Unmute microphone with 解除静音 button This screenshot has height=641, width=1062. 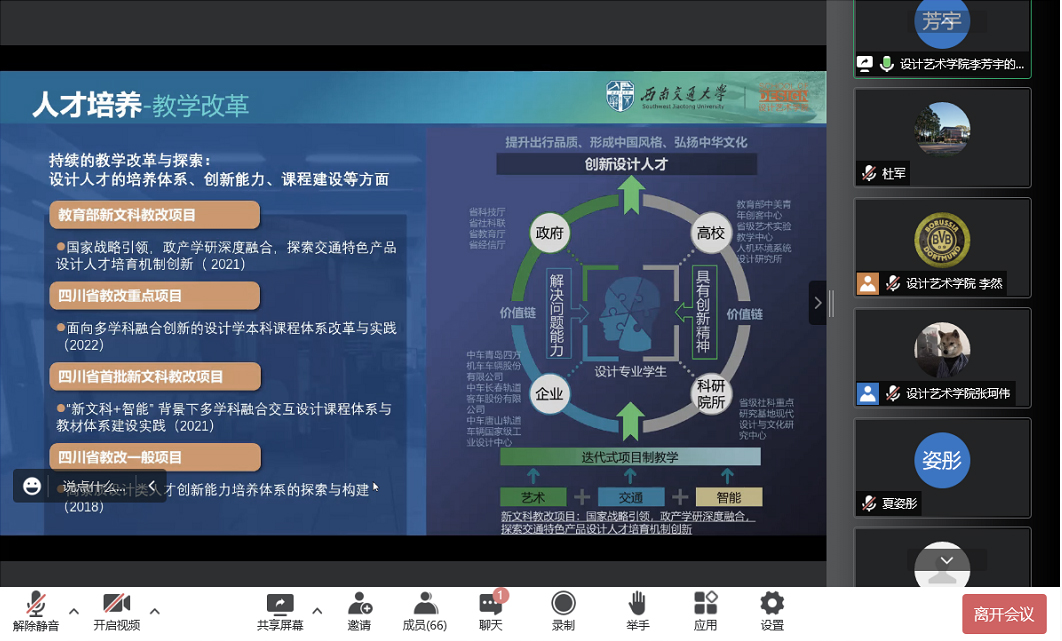(x=36, y=611)
